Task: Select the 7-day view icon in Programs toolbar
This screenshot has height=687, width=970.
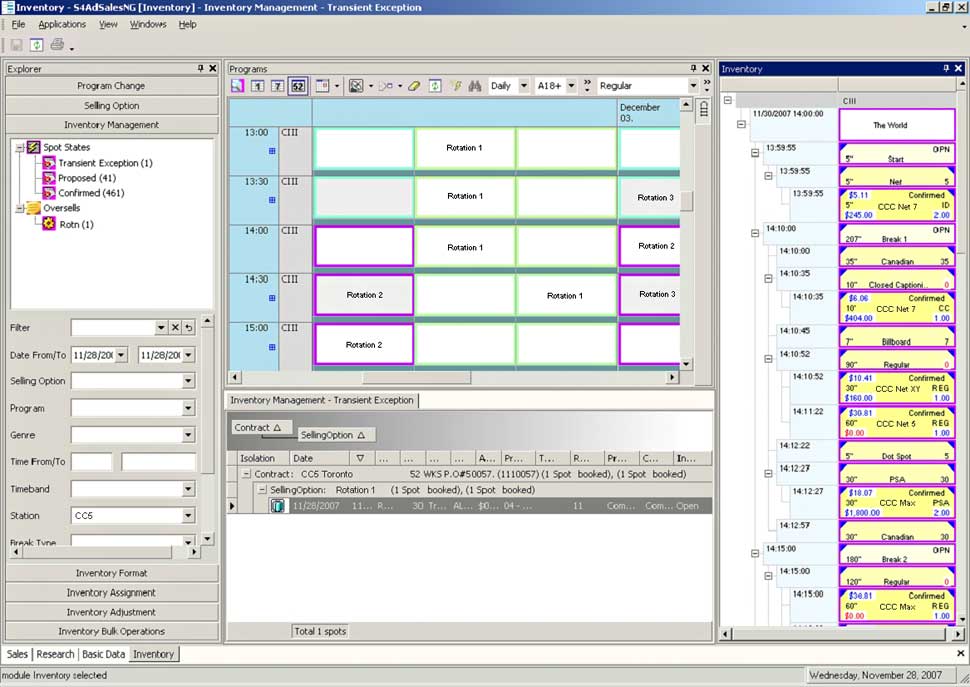Action: click(277, 86)
